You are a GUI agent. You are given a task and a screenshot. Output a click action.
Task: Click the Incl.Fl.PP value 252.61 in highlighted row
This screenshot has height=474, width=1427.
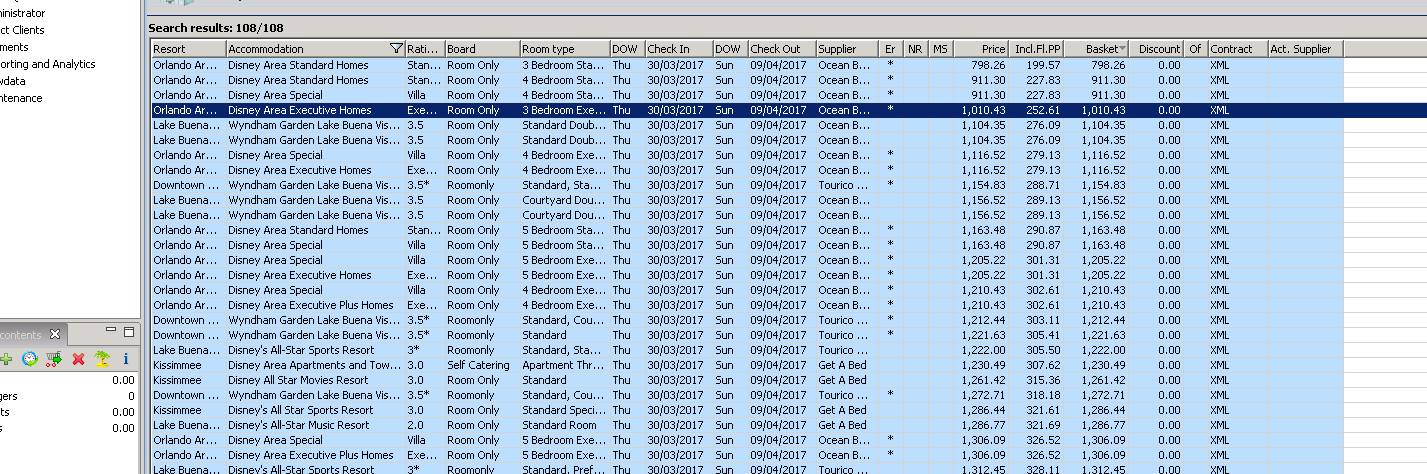click(1043, 110)
